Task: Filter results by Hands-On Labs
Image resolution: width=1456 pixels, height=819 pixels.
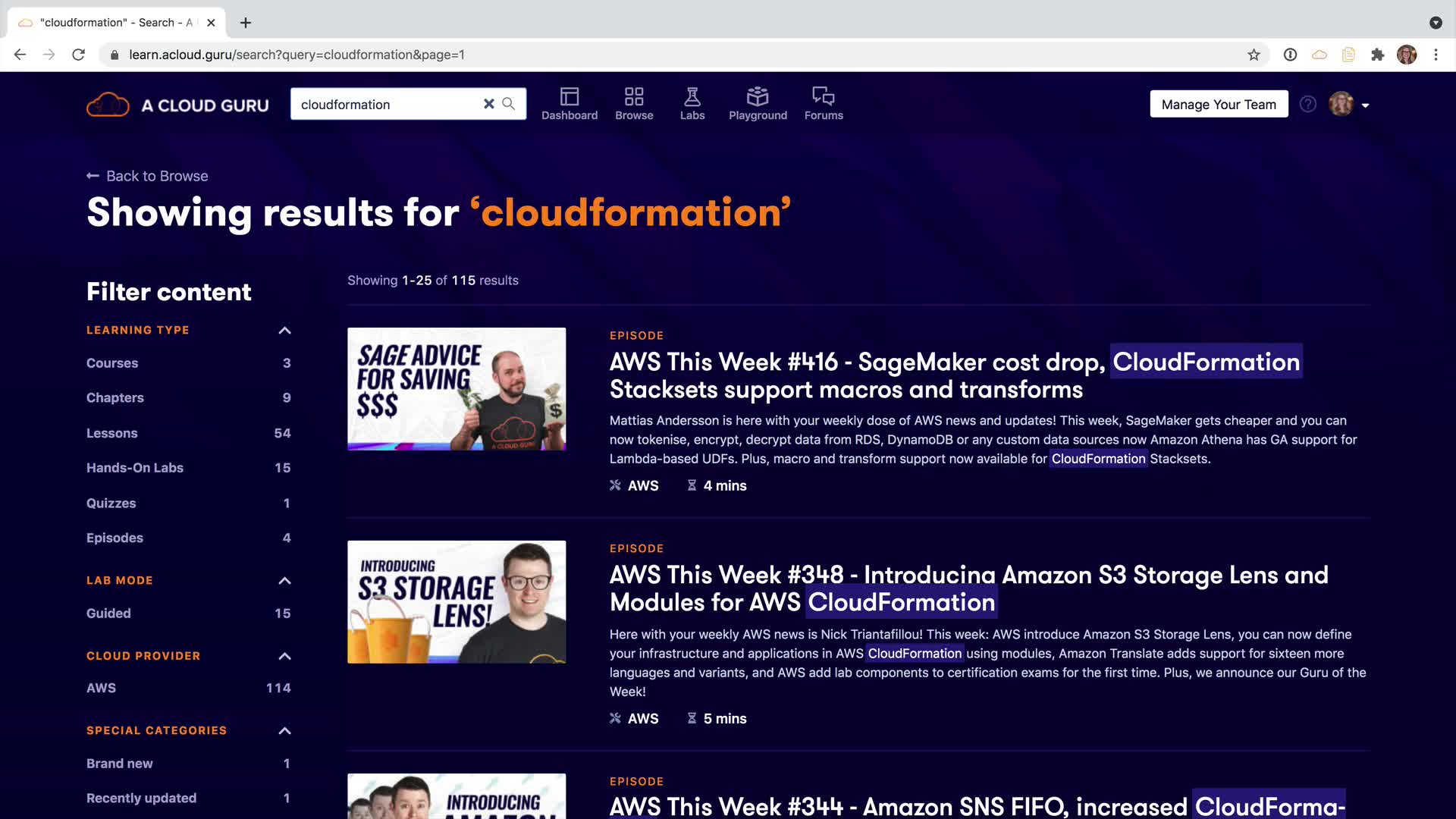Action: (135, 468)
